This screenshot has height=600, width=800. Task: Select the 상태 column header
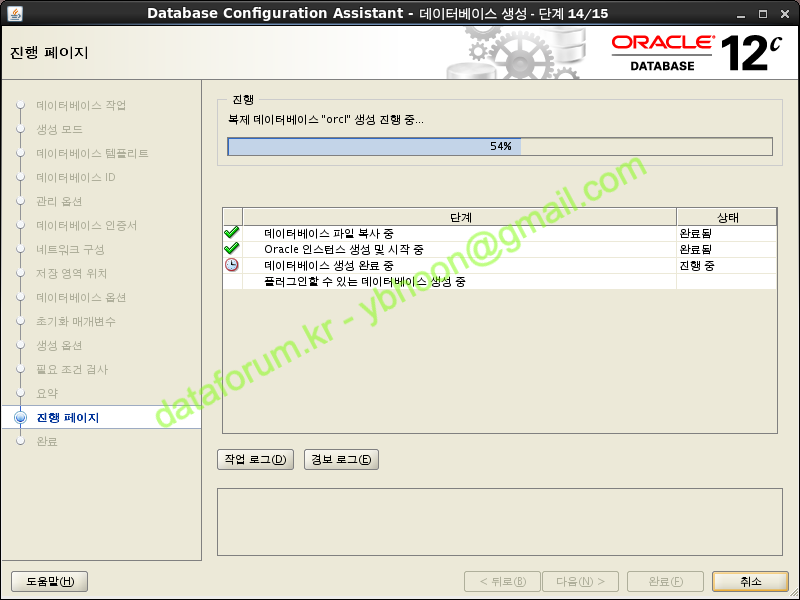pos(727,217)
